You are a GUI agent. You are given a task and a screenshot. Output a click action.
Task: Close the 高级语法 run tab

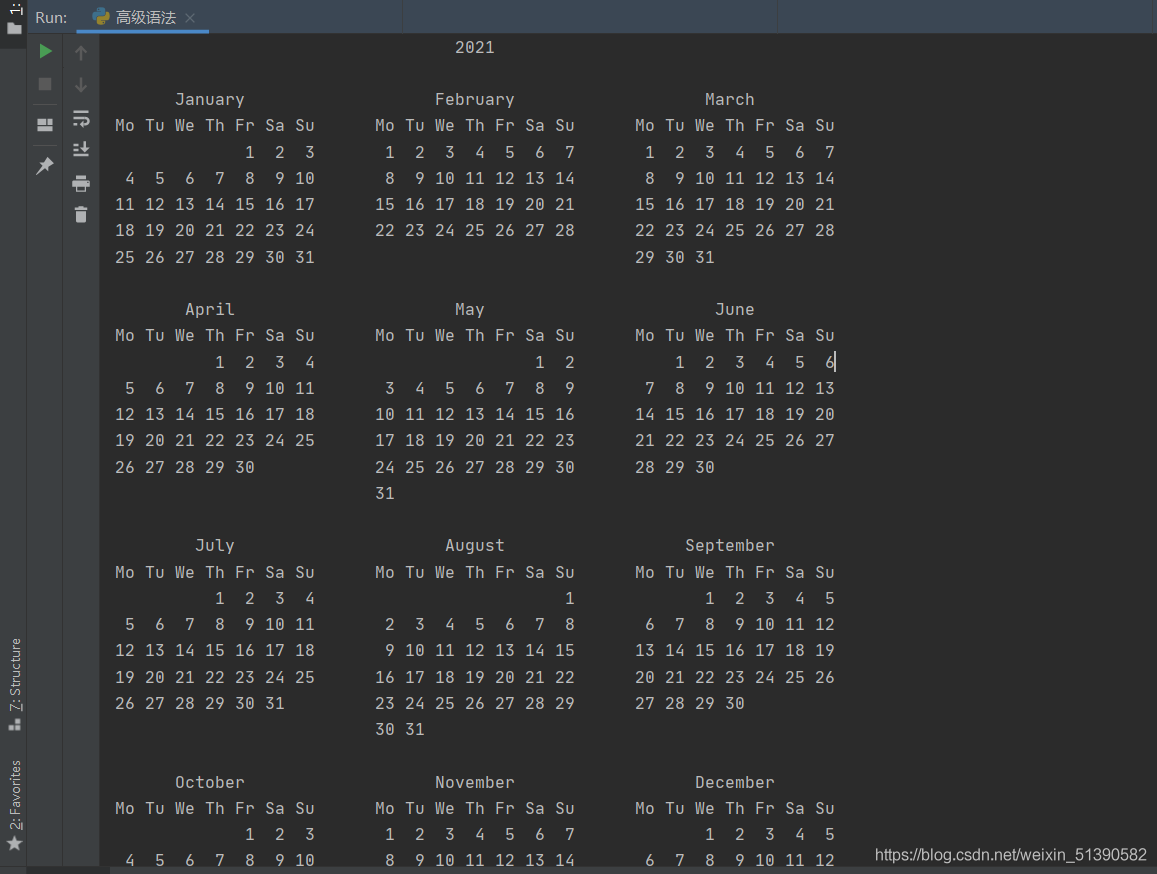tap(190, 18)
